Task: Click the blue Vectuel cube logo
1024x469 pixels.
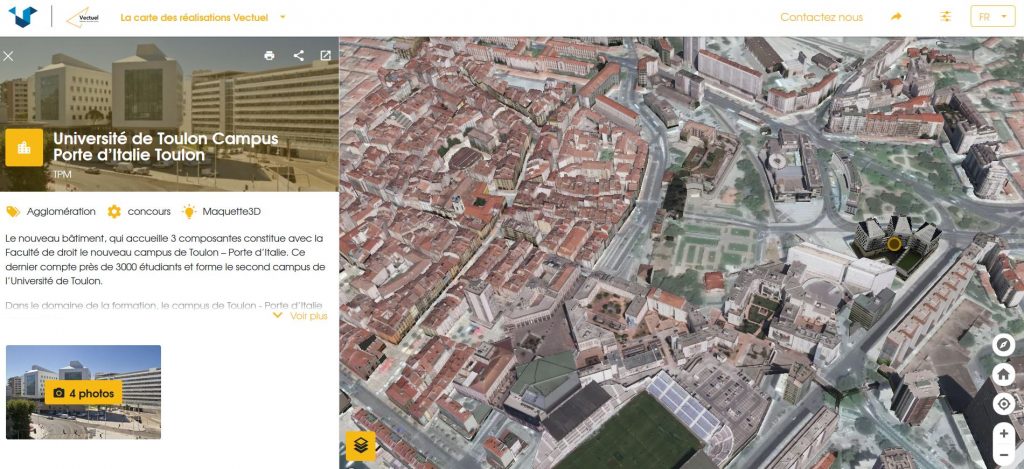Action: (23, 16)
